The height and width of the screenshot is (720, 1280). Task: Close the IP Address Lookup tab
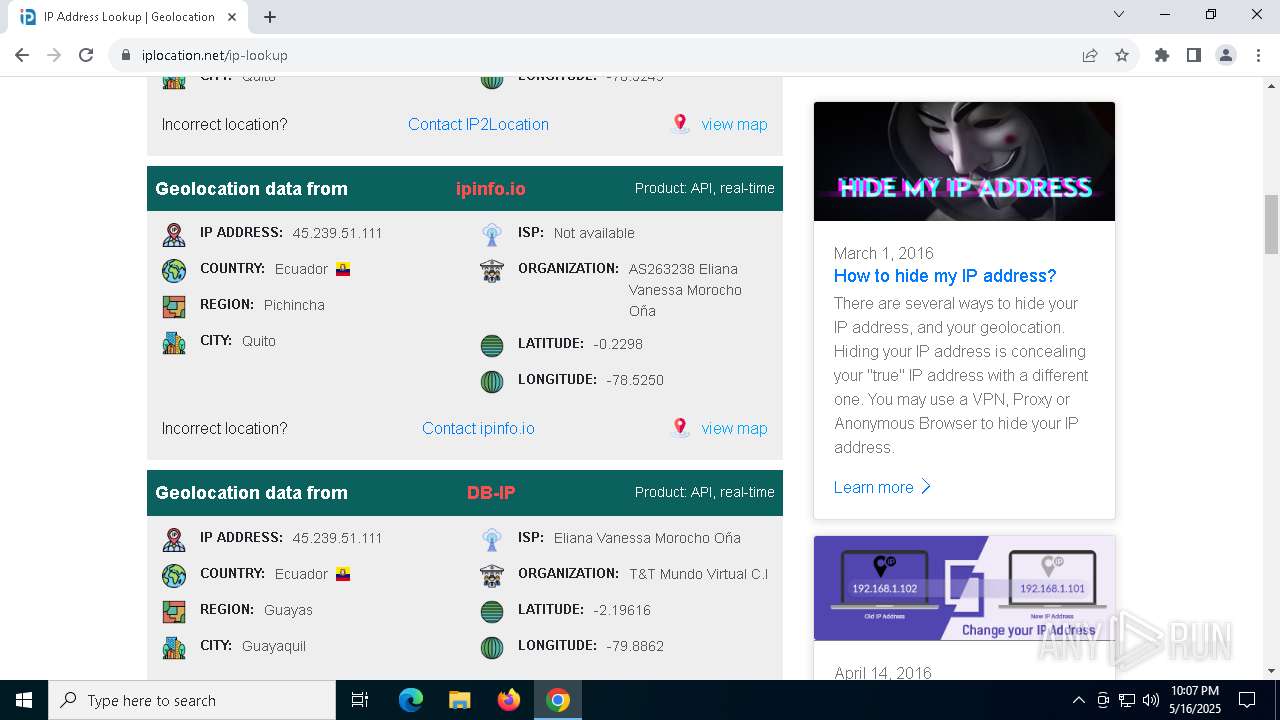[x=234, y=17]
